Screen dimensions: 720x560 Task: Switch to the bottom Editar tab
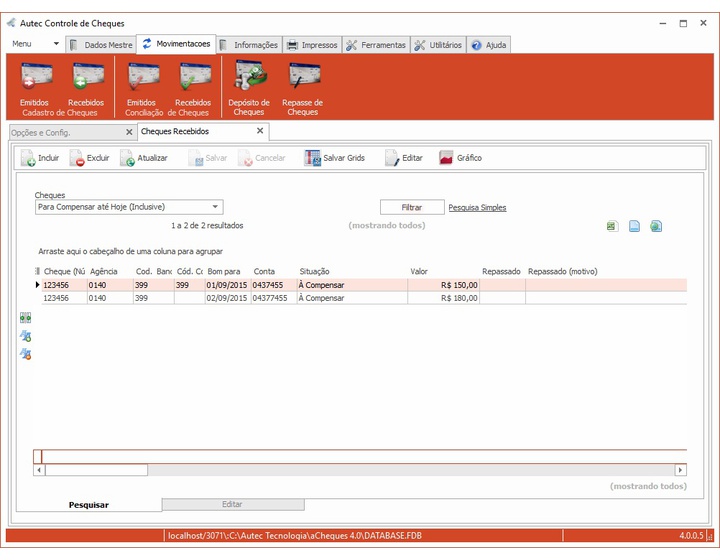[x=232, y=504]
